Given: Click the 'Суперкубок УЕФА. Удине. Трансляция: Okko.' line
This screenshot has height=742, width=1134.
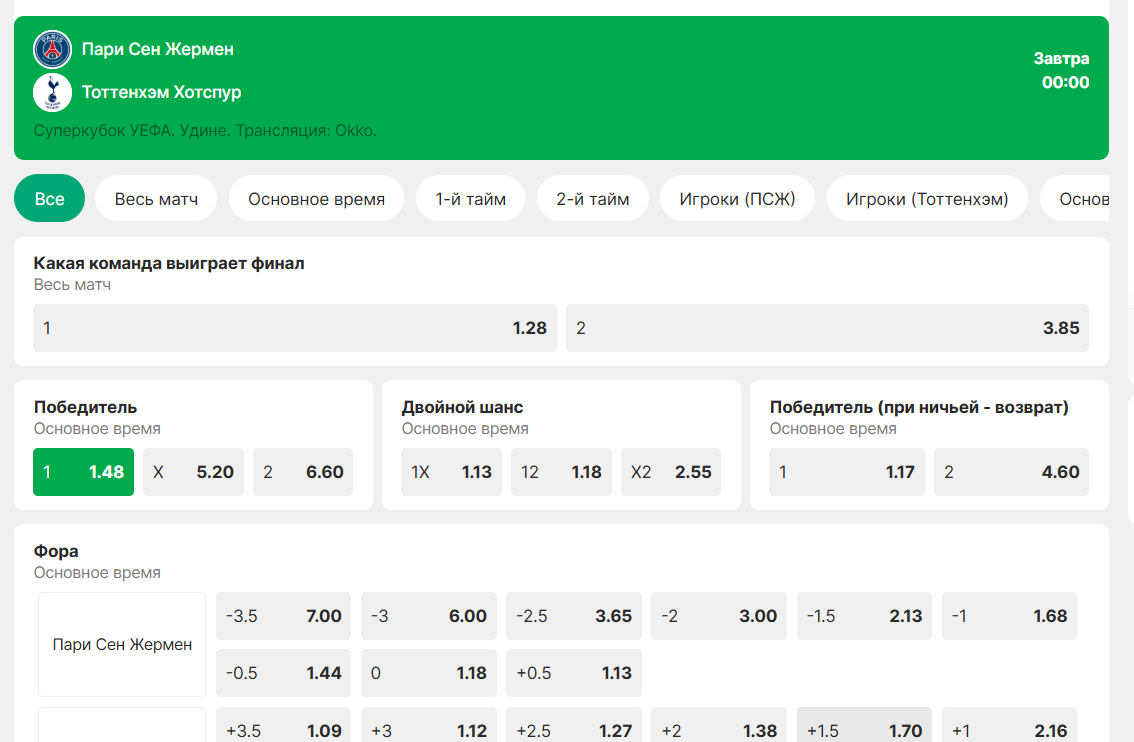Looking at the screenshot, I should pyautogui.click(x=205, y=131).
